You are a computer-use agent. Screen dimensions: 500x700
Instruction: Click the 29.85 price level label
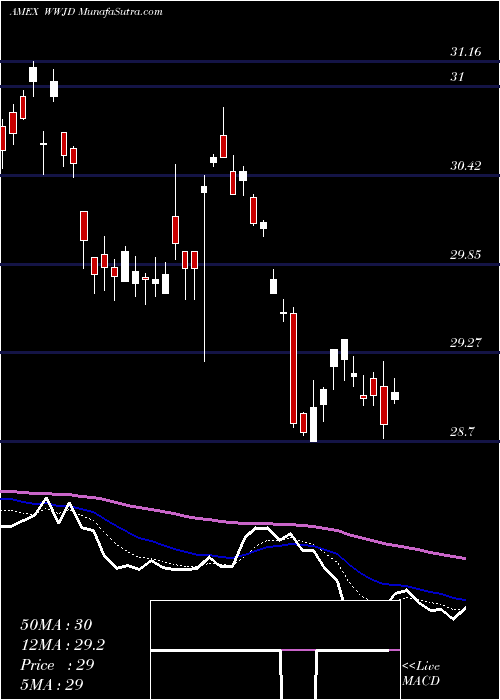[x=466, y=255]
